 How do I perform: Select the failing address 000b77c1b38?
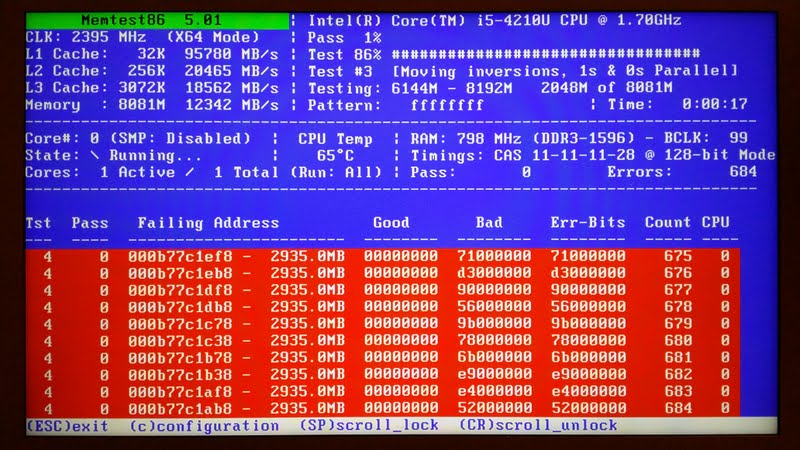point(180,374)
